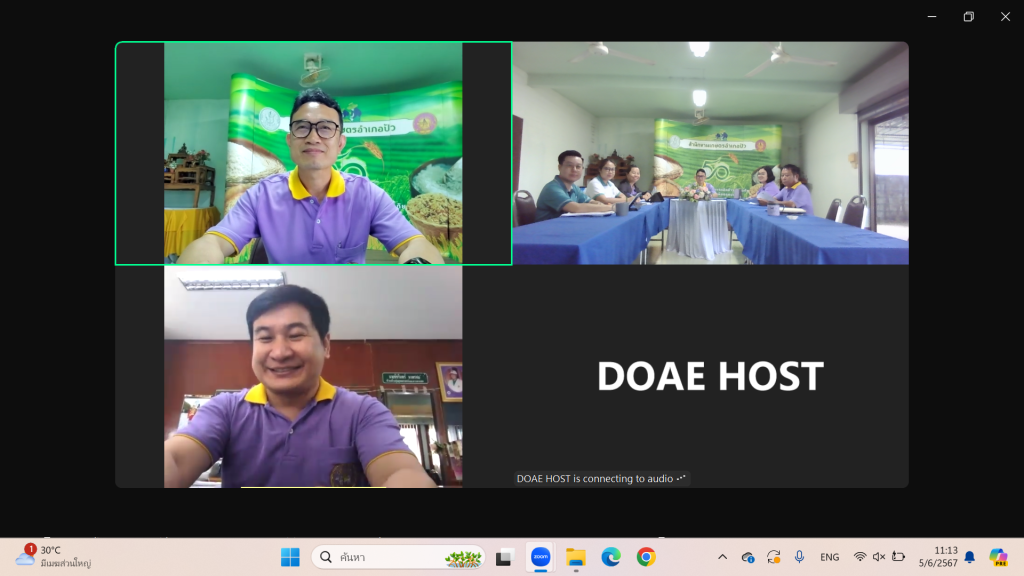Viewport: 1024px width, 576px height.
Task: Unmute the muted speaker volume icon
Action: 879,557
